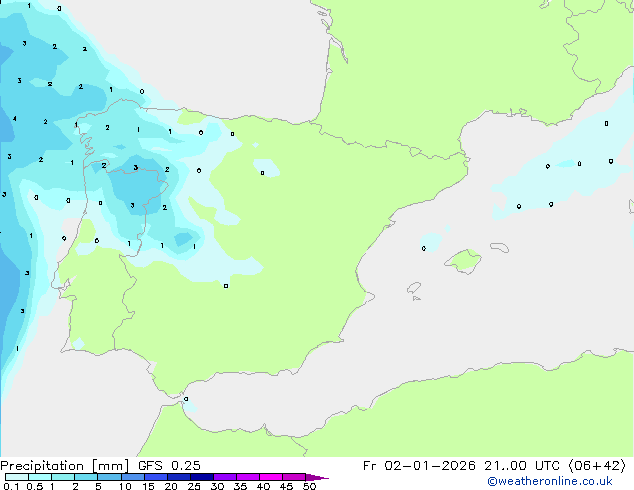Click the '4' precipitation value on map
The height and width of the screenshot is (490, 634).
click(15, 118)
